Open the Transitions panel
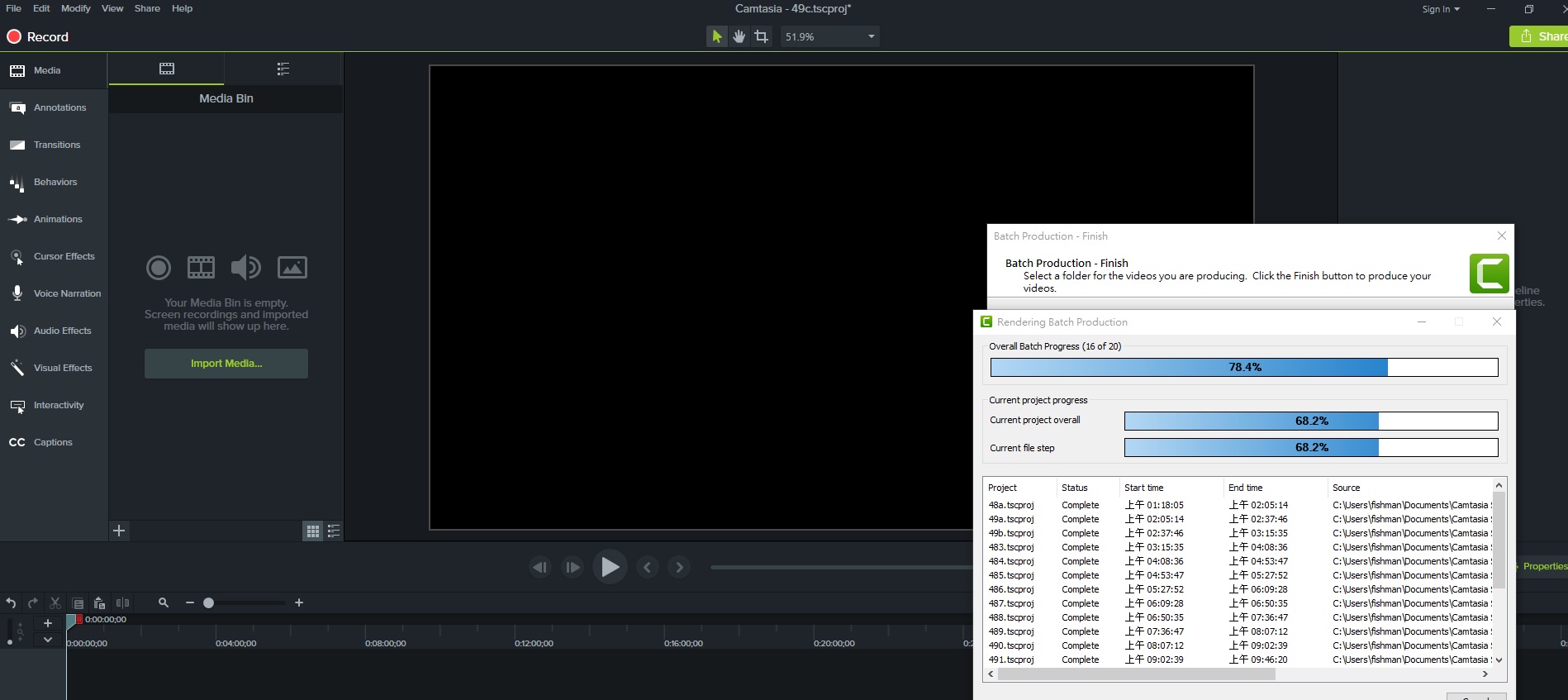 (x=54, y=145)
